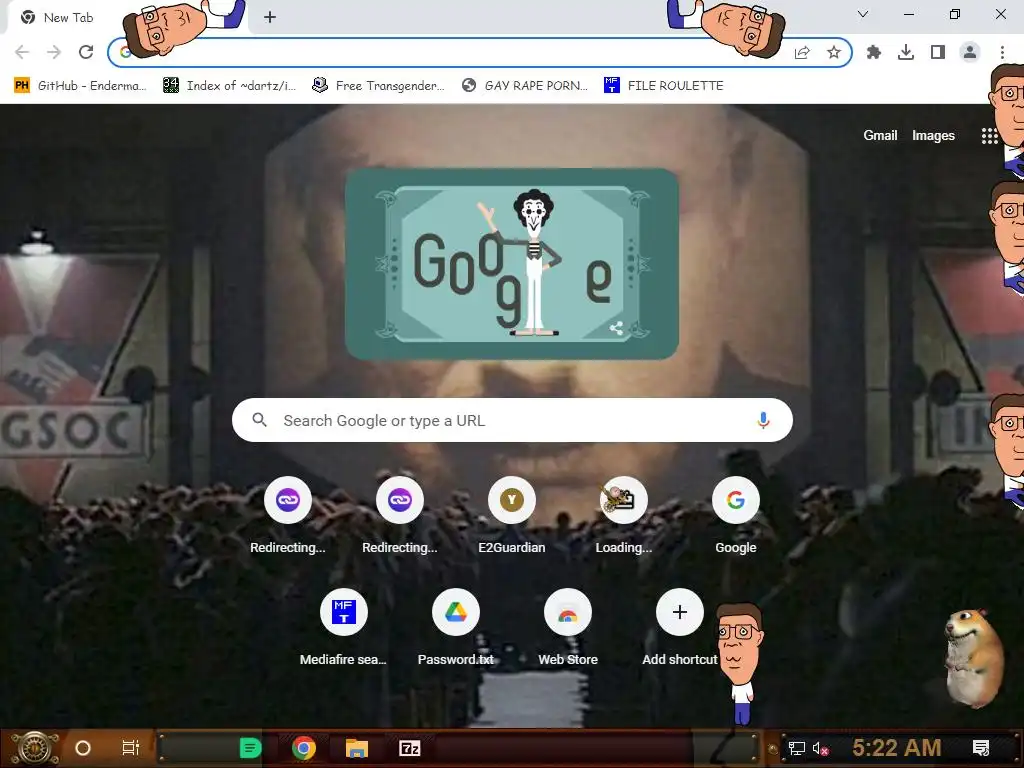This screenshot has width=1024, height=768.
Task: Open the profile avatar menu
Action: click(970, 52)
